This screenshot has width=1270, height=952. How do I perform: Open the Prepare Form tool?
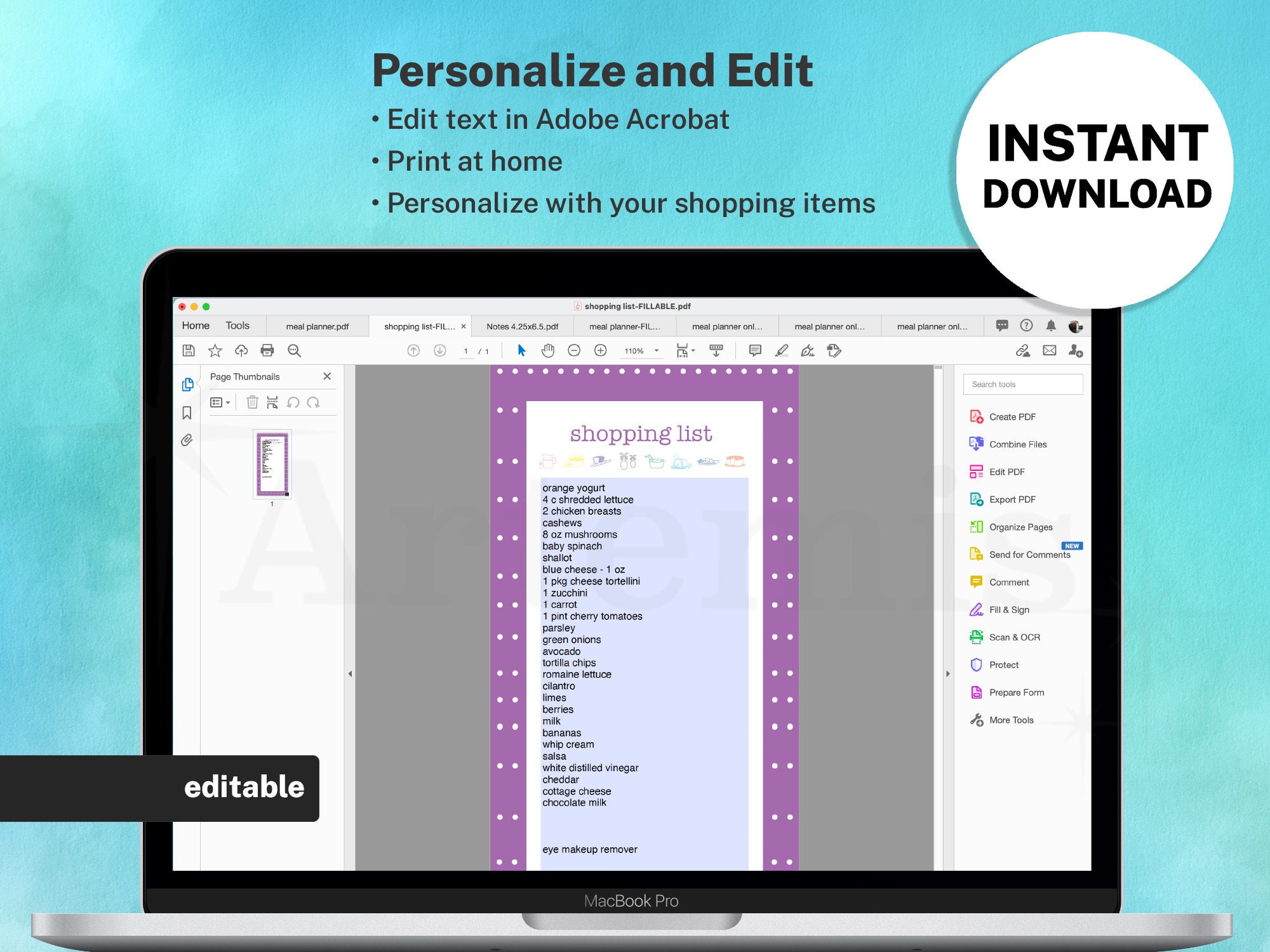coord(1006,692)
